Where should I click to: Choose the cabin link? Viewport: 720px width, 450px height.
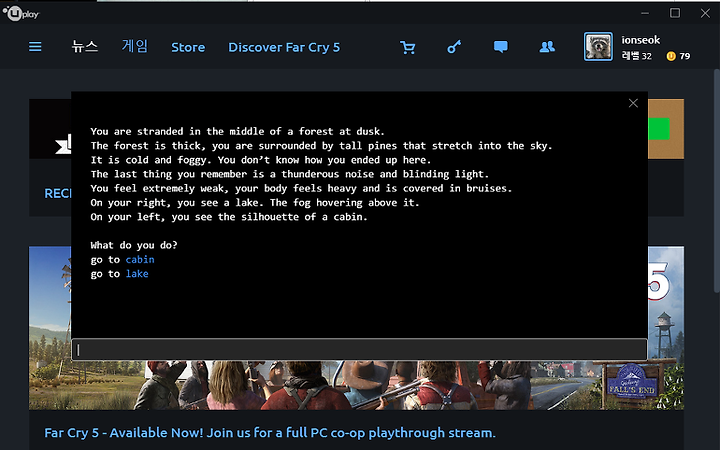(140, 259)
